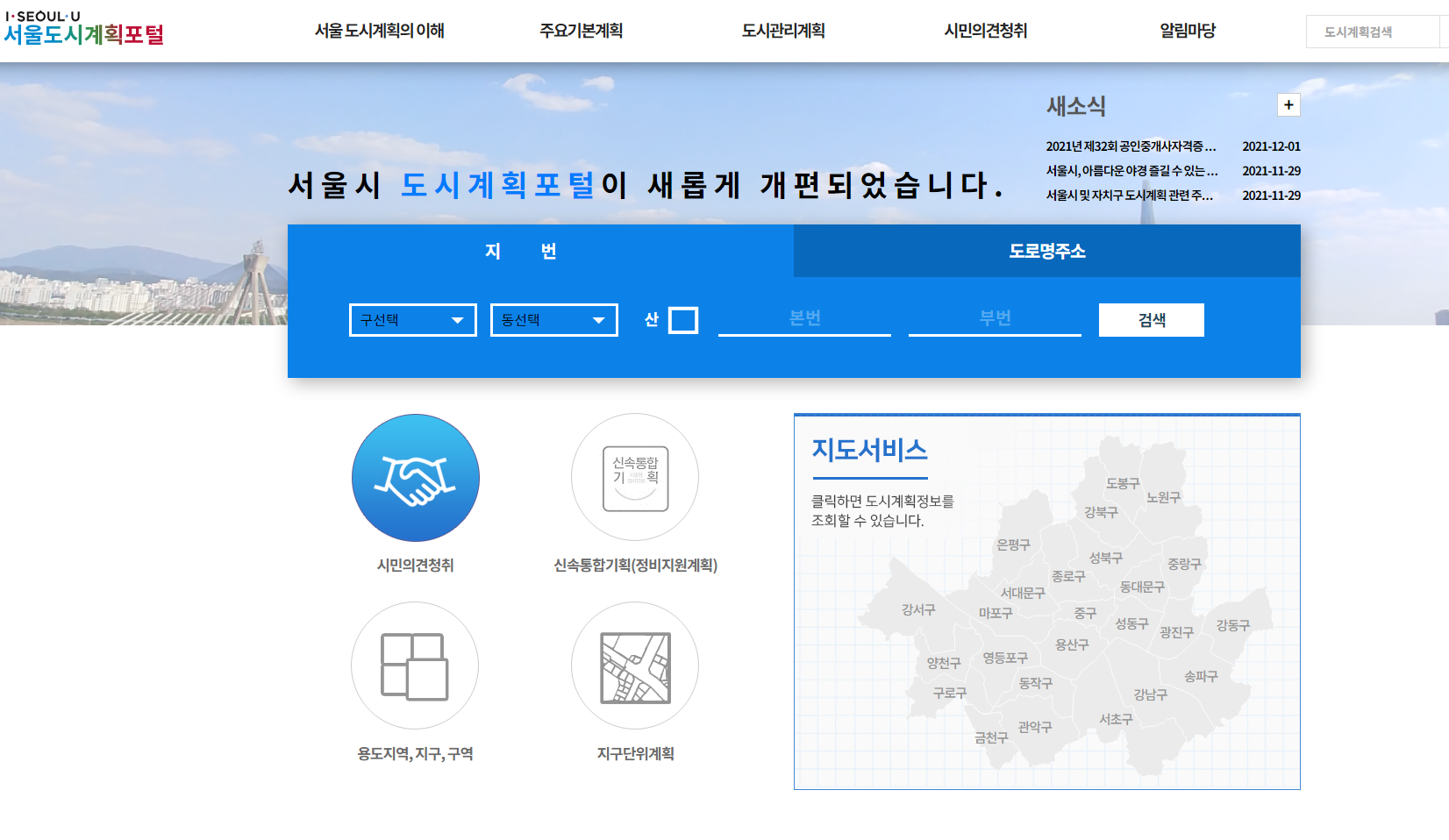Select 중랑구 on the map

click(1184, 564)
